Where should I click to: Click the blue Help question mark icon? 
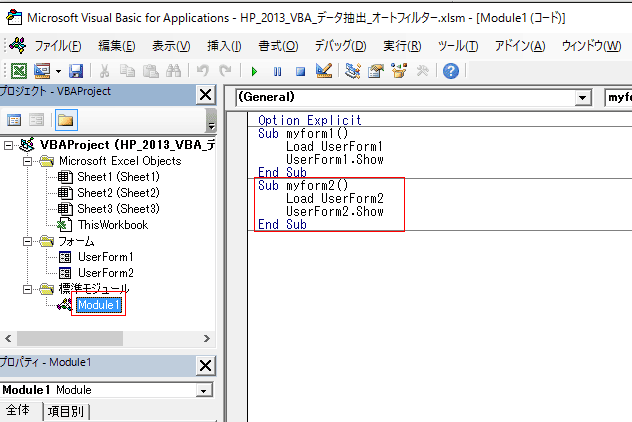click(x=451, y=71)
